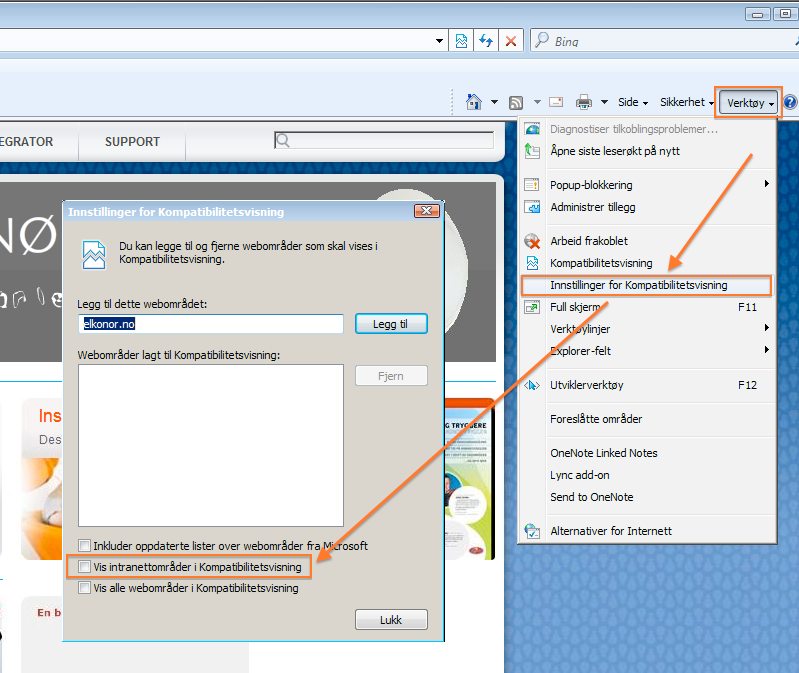Expand the Home button dropdown arrow
Viewport: 799px width, 673px height.
[x=494, y=102]
